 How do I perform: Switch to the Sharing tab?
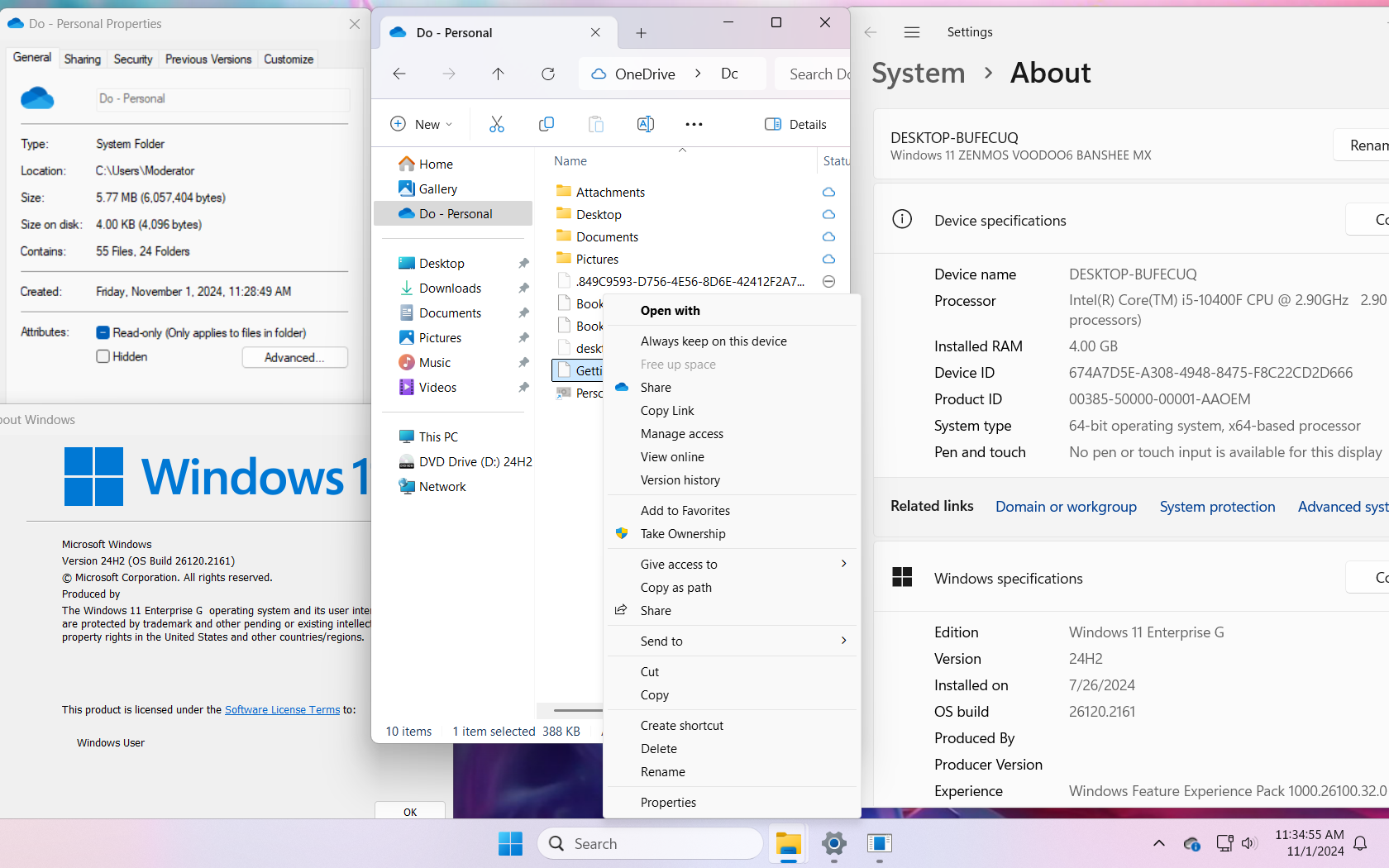click(83, 59)
